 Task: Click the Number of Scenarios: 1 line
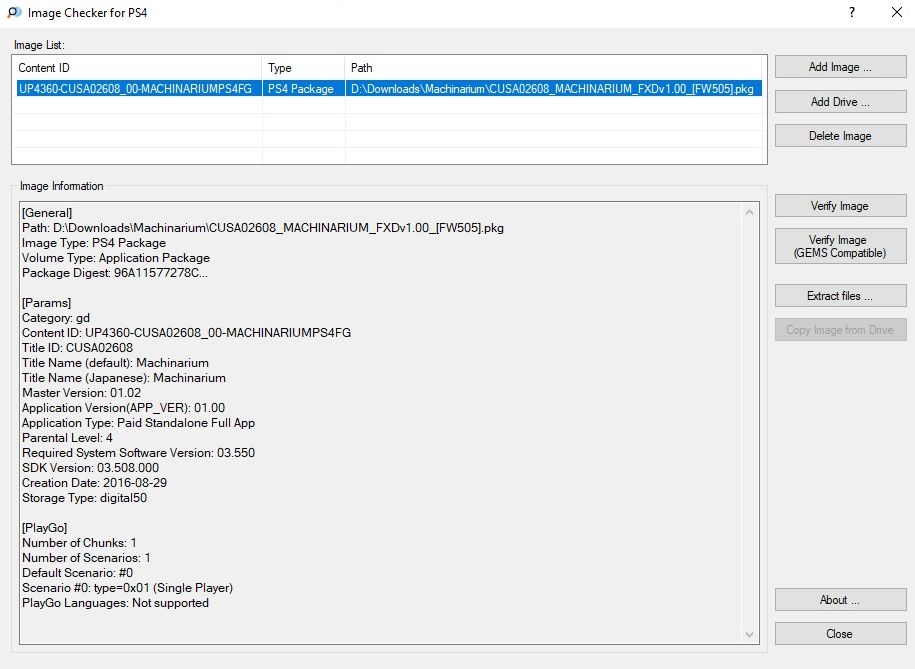point(86,558)
